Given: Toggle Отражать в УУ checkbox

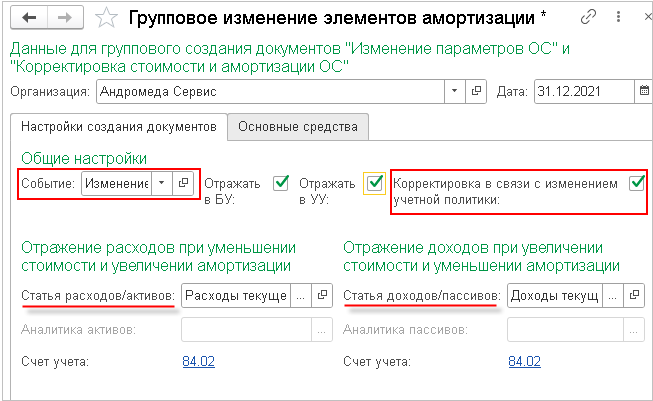Looking at the screenshot, I should [x=374, y=183].
